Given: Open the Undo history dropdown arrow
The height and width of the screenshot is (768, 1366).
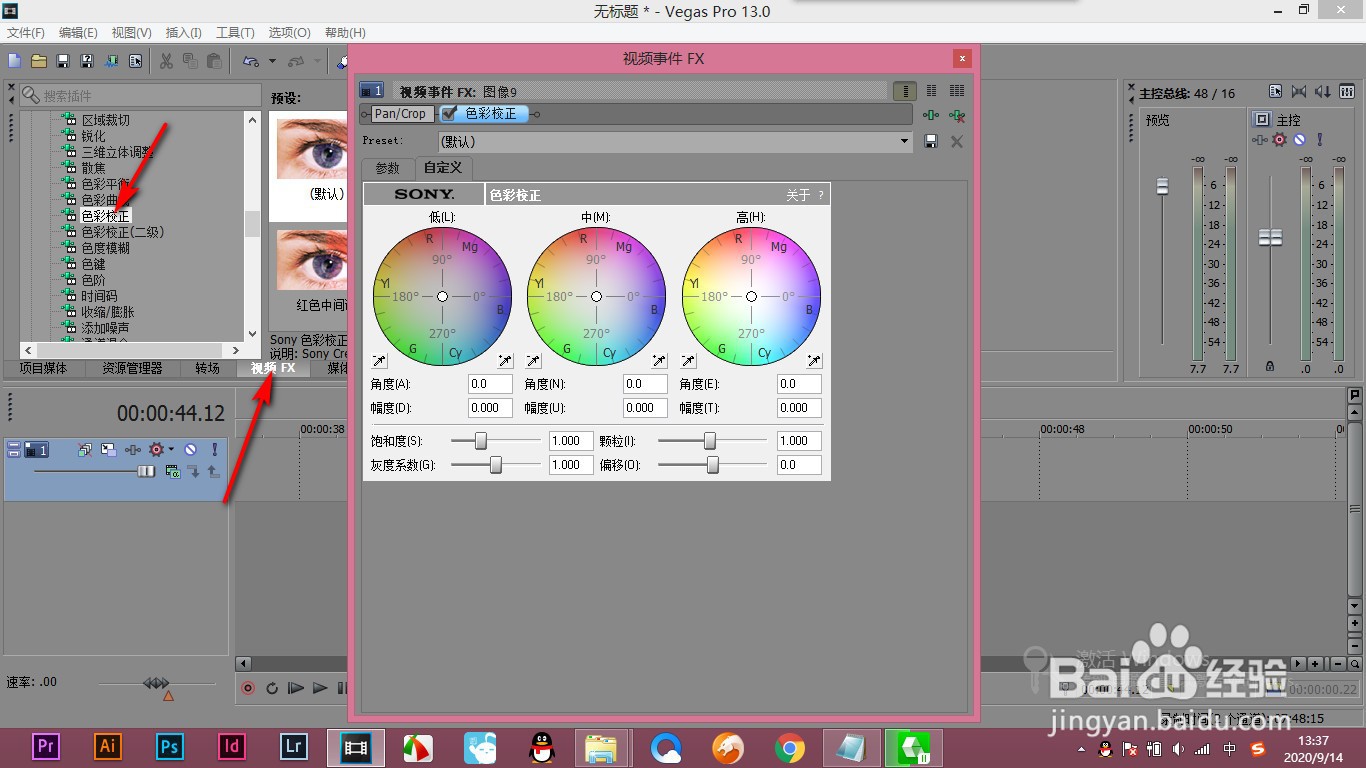Looking at the screenshot, I should point(272,62).
